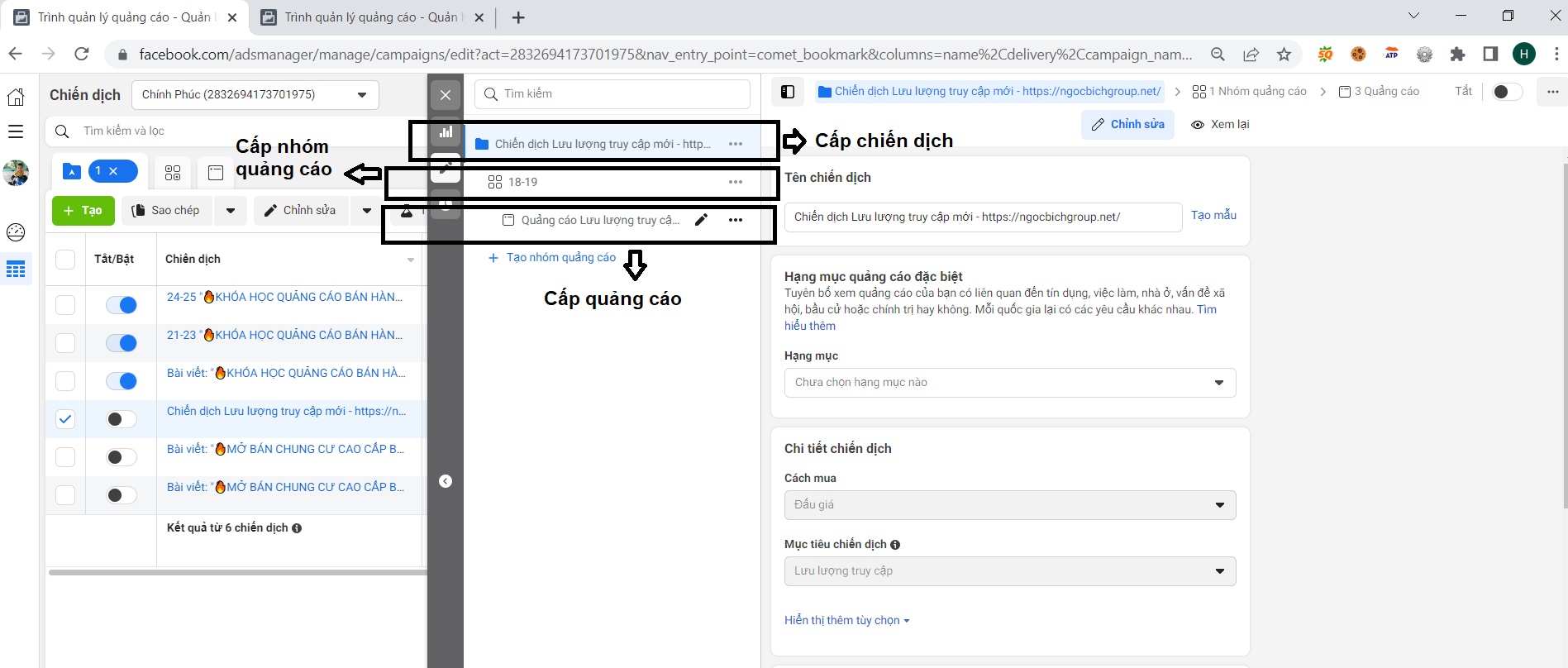Click the Ads Manager home icon
The image size is (1568, 668).
pyautogui.click(x=16, y=97)
